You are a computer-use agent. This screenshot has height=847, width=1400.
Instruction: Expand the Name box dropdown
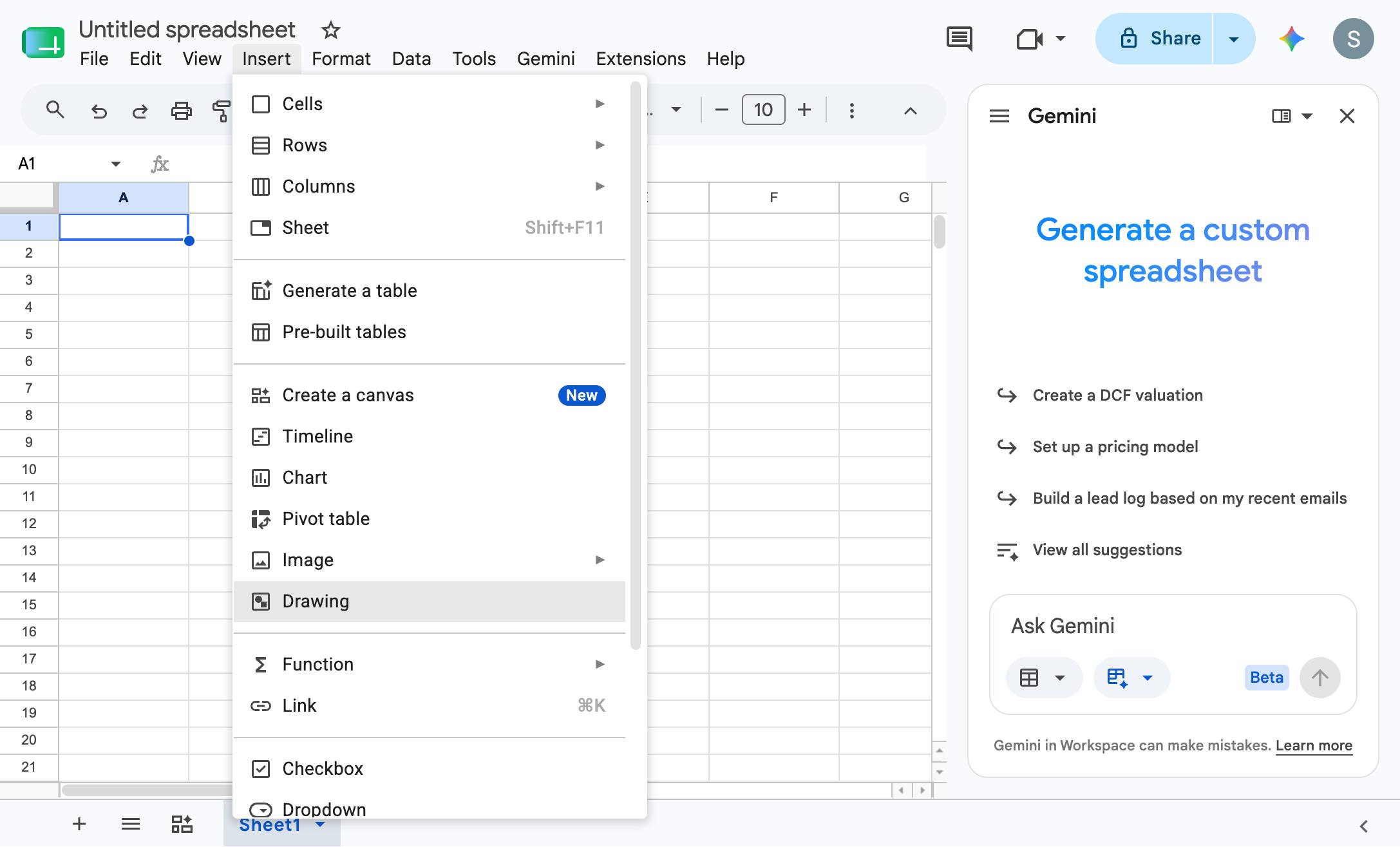pyautogui.click(x=116, y=164)
